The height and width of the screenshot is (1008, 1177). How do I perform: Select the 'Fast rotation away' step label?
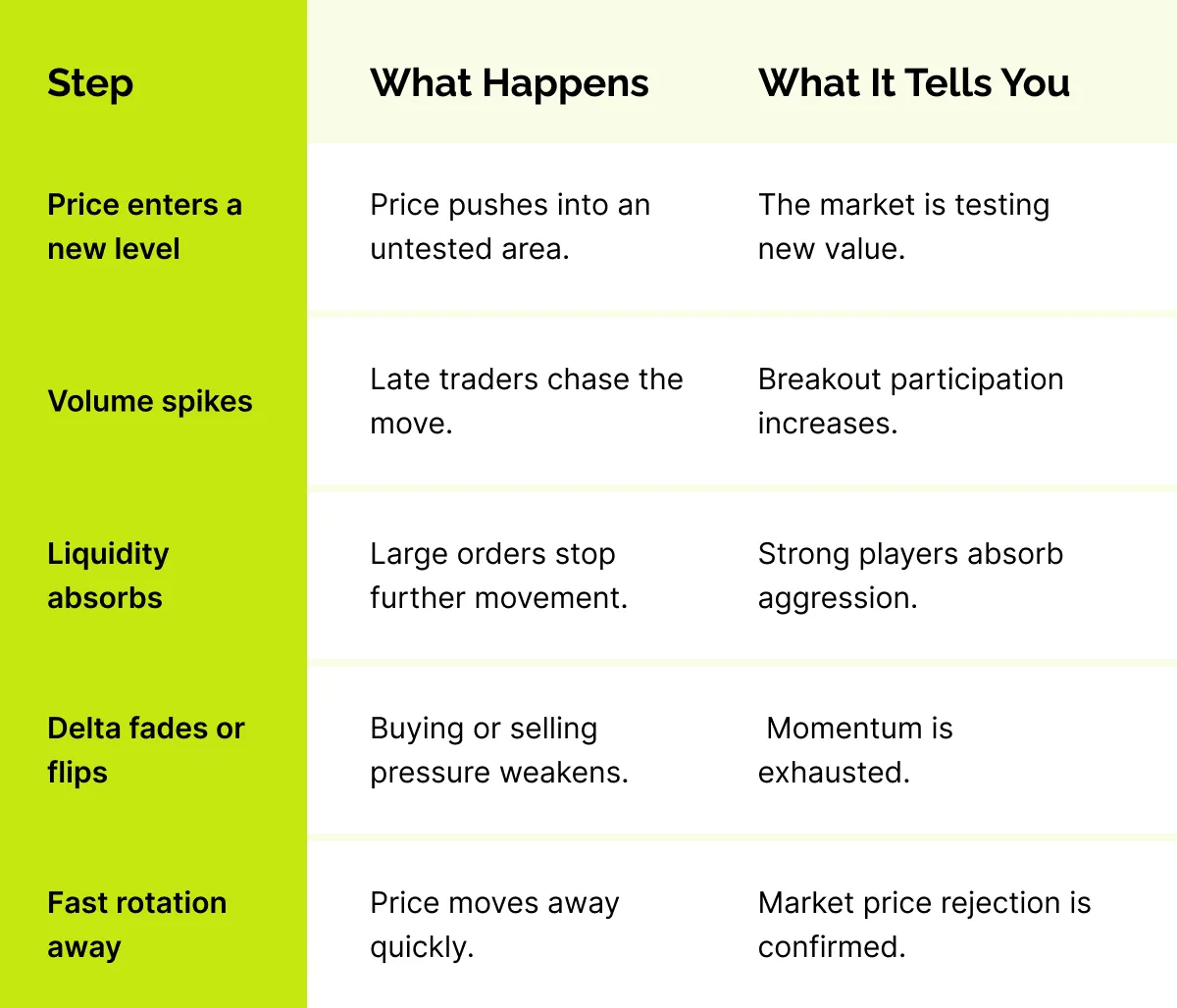[x=136, y=925]
